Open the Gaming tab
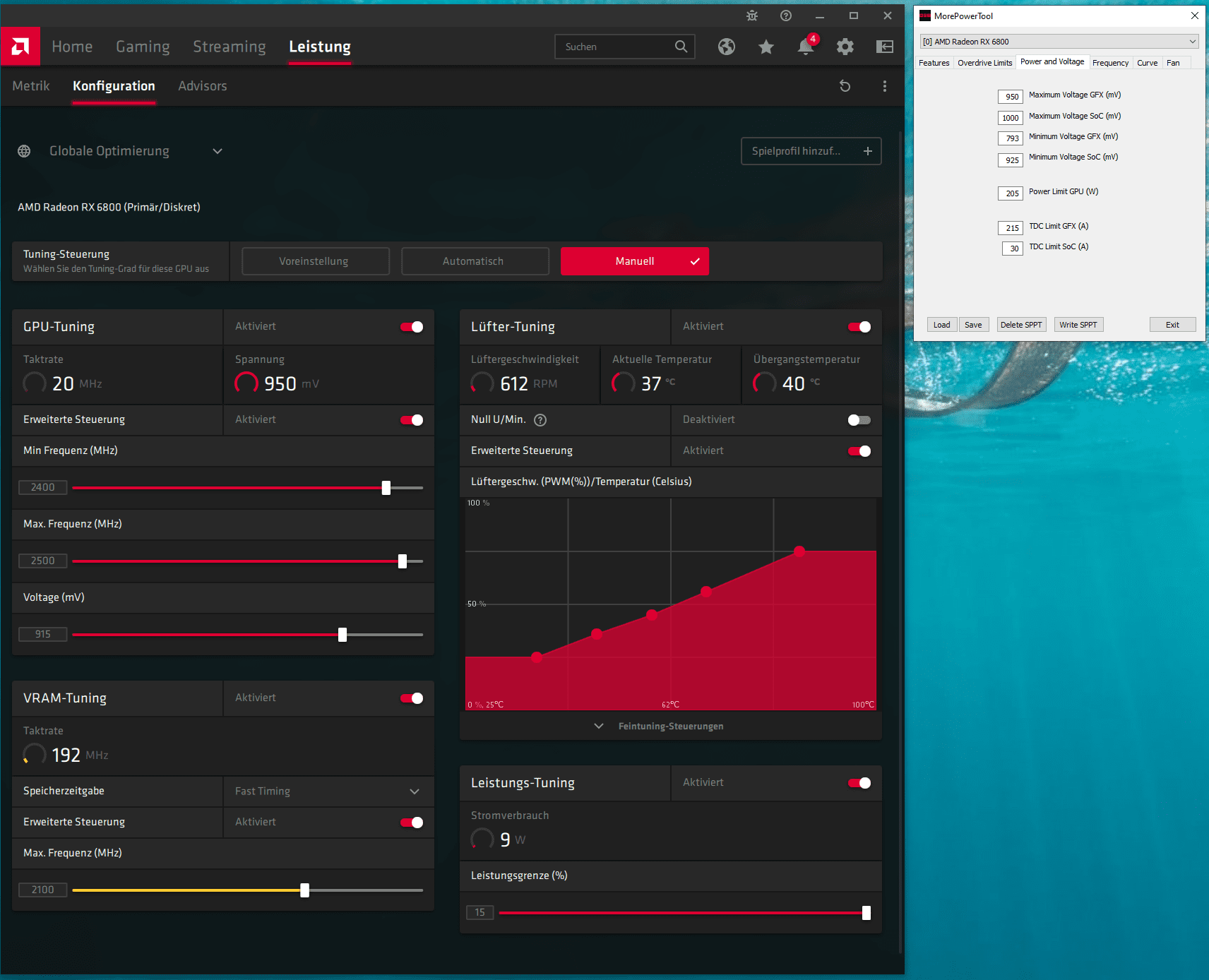 143,47
